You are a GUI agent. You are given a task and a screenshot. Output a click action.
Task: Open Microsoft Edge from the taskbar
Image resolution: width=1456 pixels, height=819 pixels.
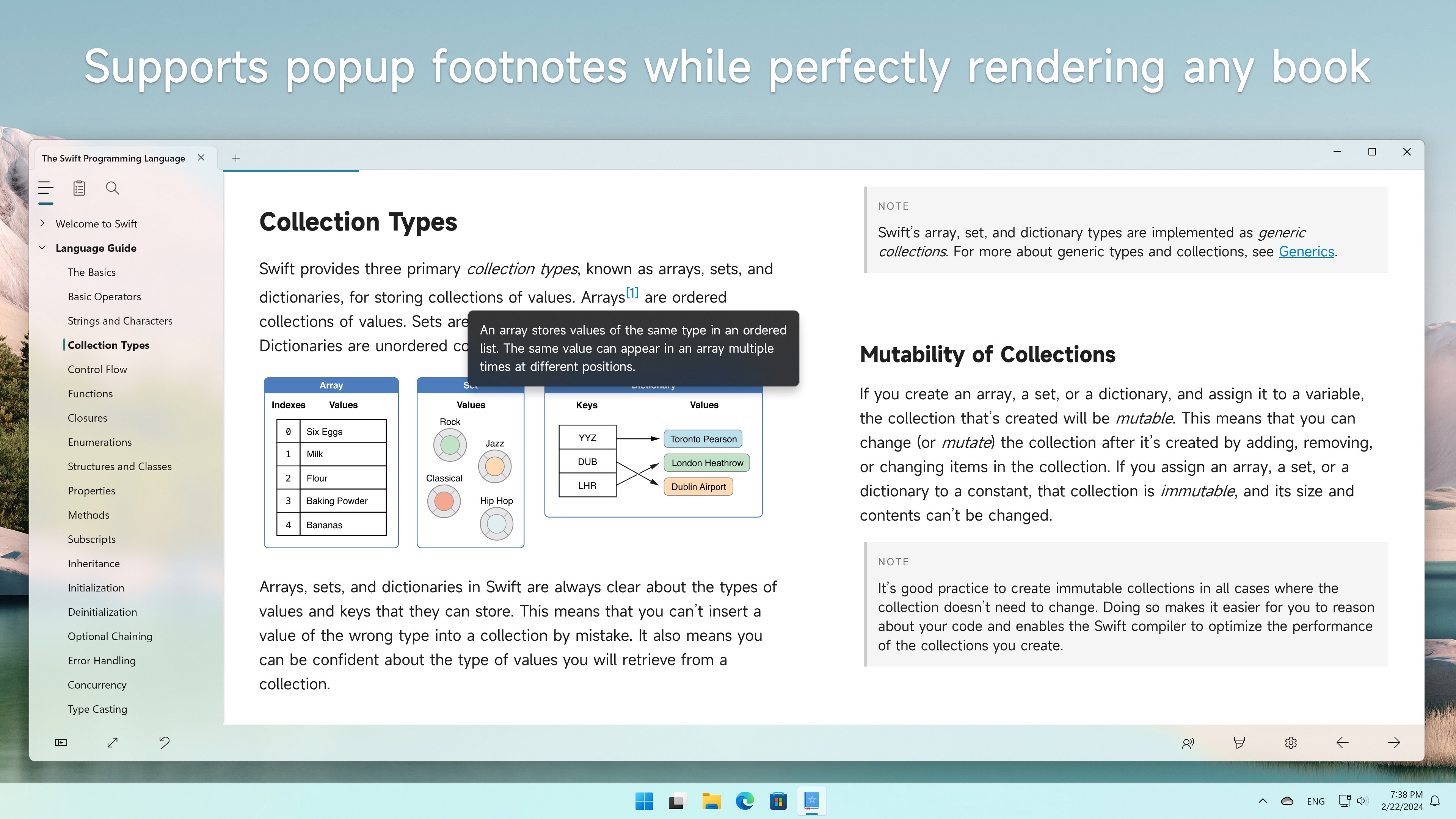[x=744, y=801]
